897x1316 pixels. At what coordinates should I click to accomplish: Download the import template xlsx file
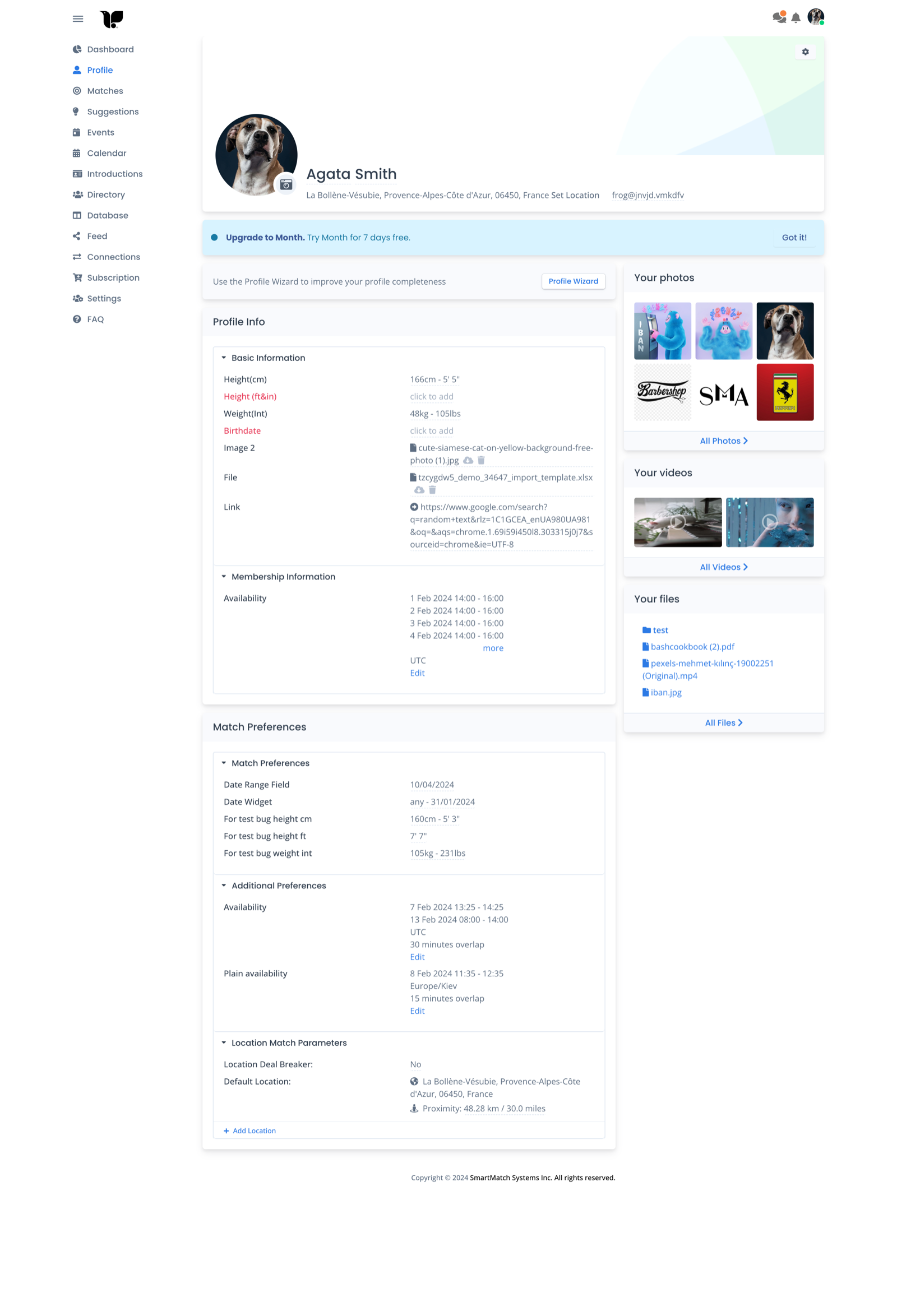419,490
